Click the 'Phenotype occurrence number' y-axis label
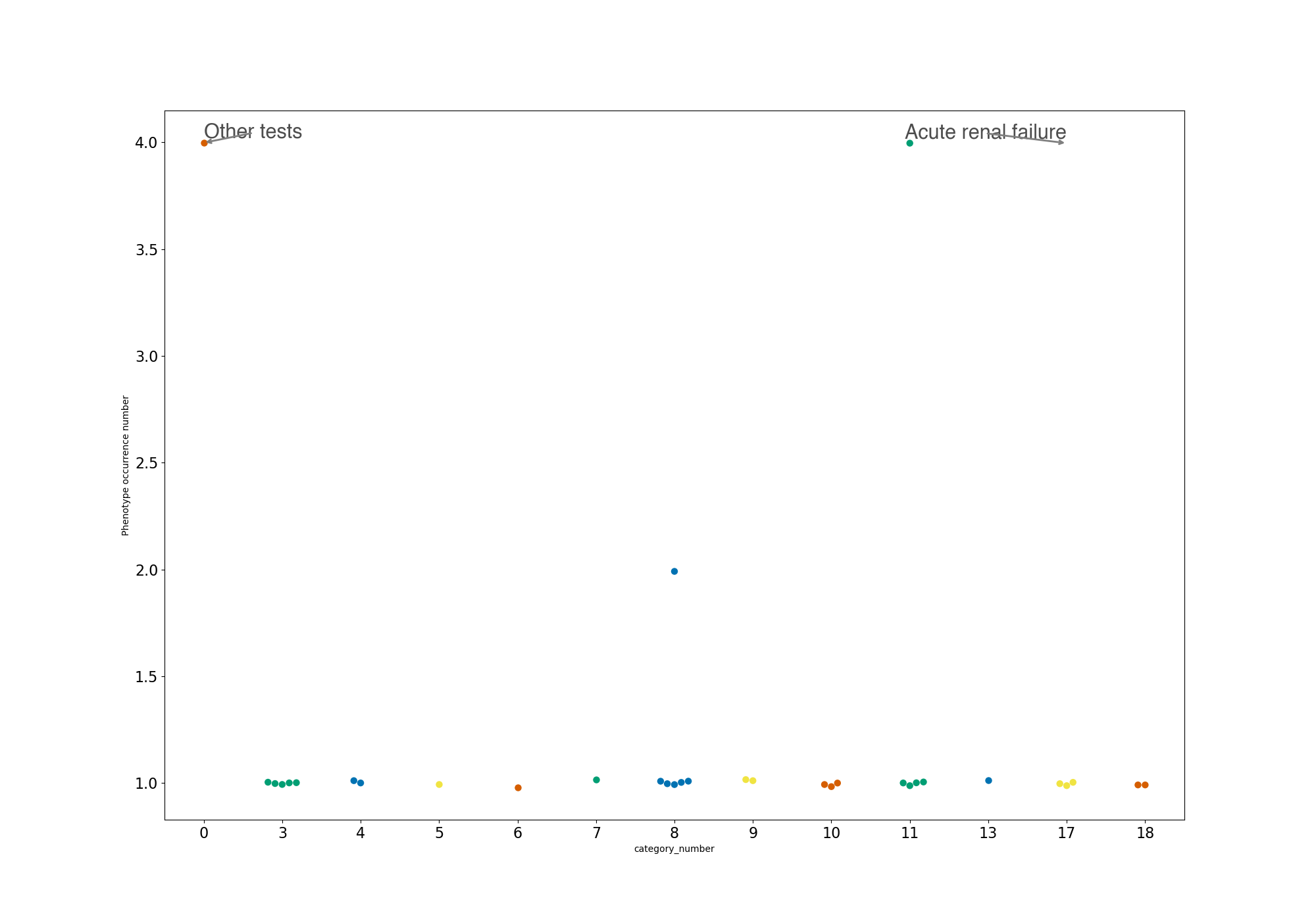 click(x=126, y=465)
